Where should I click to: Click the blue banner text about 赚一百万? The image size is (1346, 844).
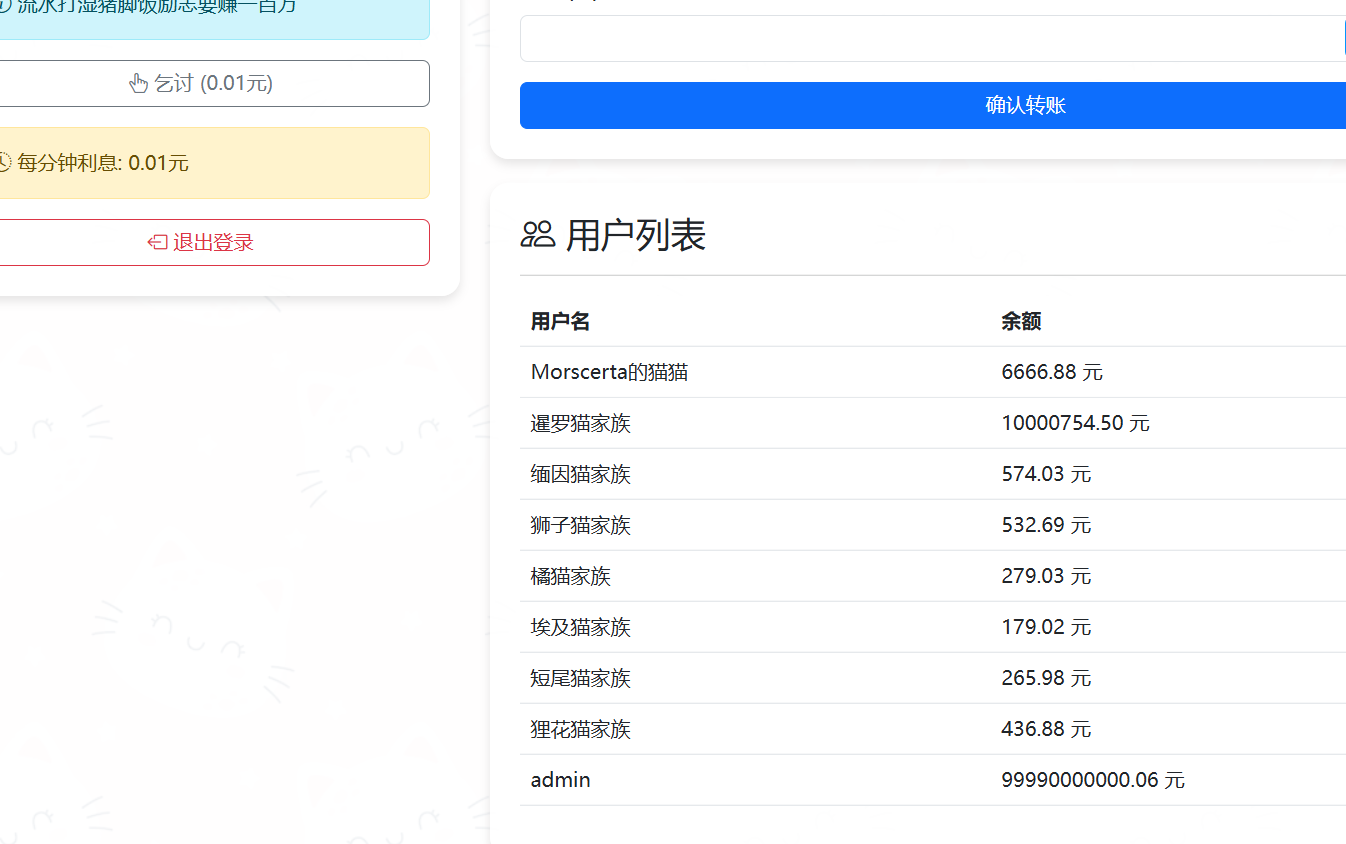(150, 8)
